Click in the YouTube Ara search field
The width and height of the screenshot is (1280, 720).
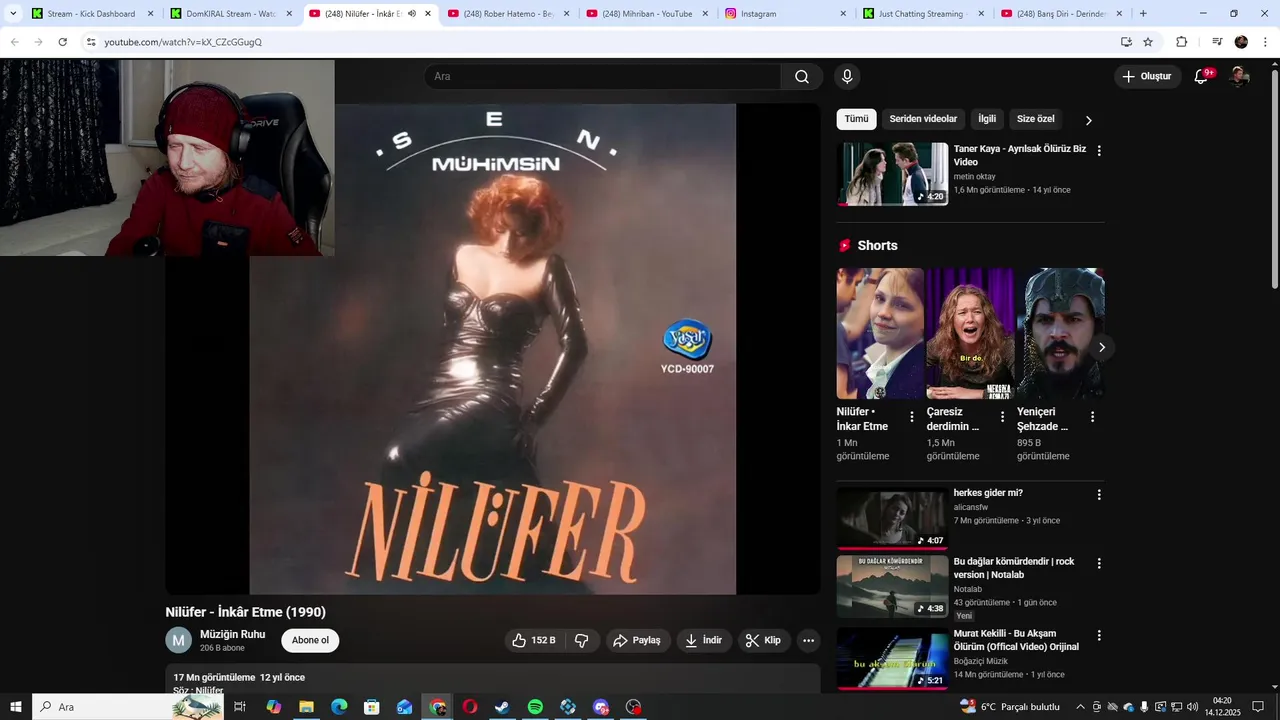click(x=603, y=77)
